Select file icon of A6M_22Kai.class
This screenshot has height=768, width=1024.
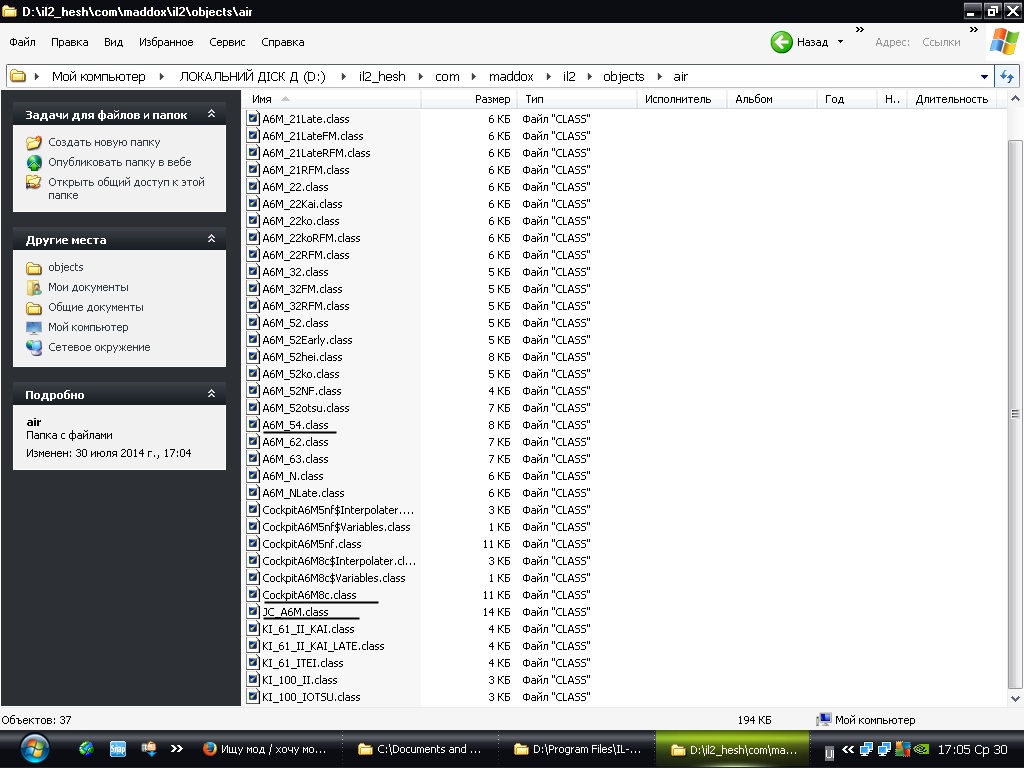(253, 204)
